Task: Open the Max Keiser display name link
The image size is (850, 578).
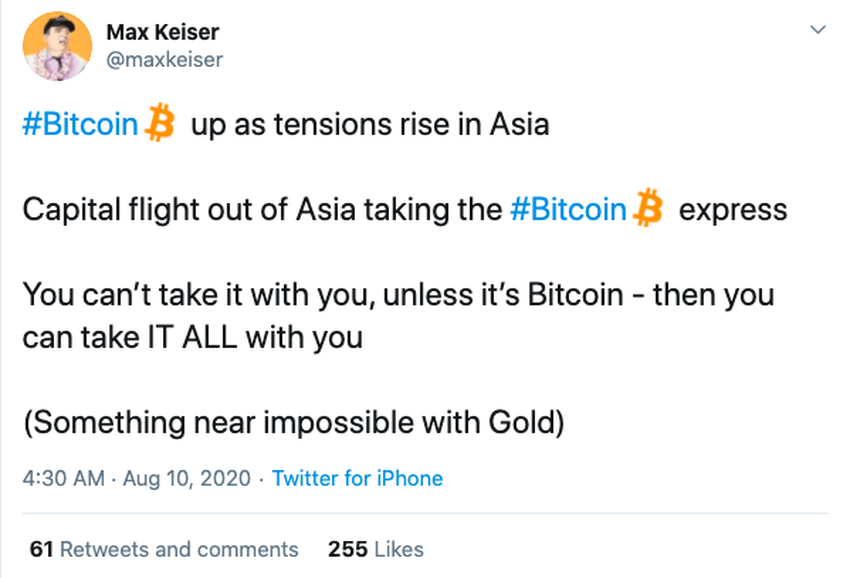Action: (x=163, y=32)
